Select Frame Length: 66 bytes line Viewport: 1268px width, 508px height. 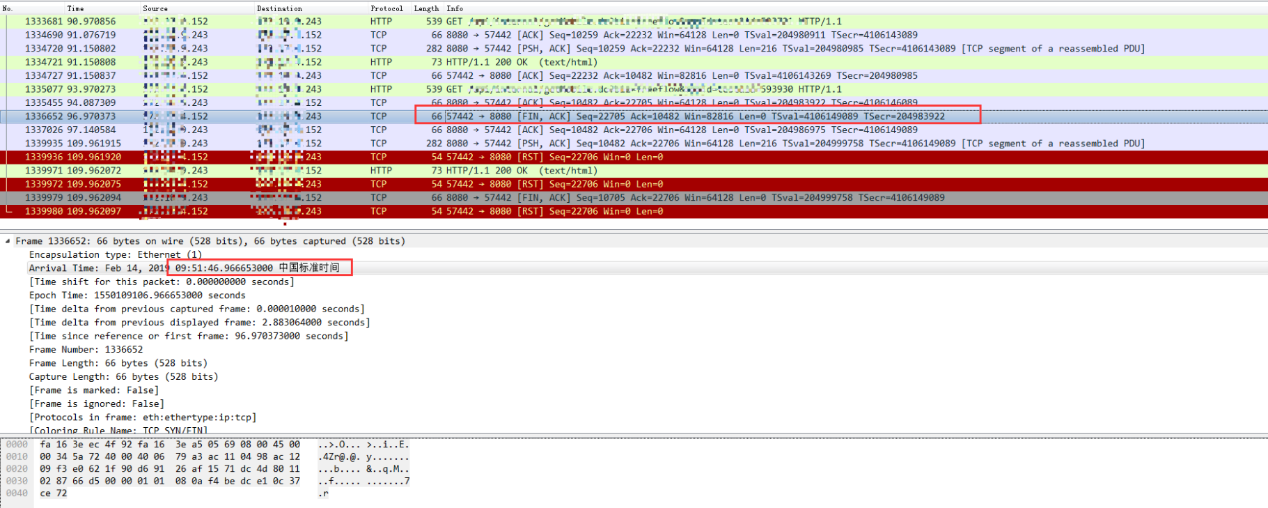(118, 363)
